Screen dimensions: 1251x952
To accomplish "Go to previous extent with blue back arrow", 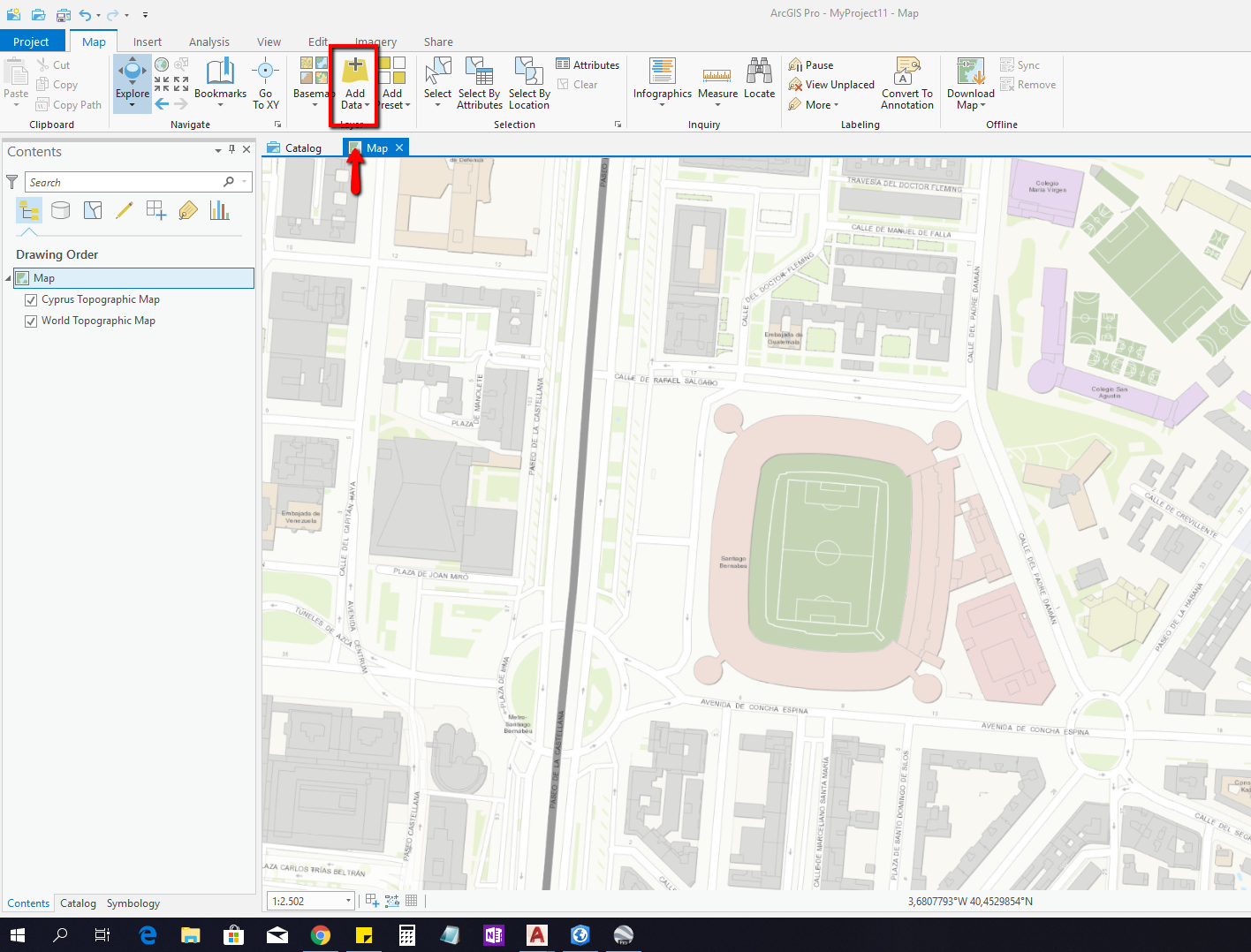I will tap(162, 104).
